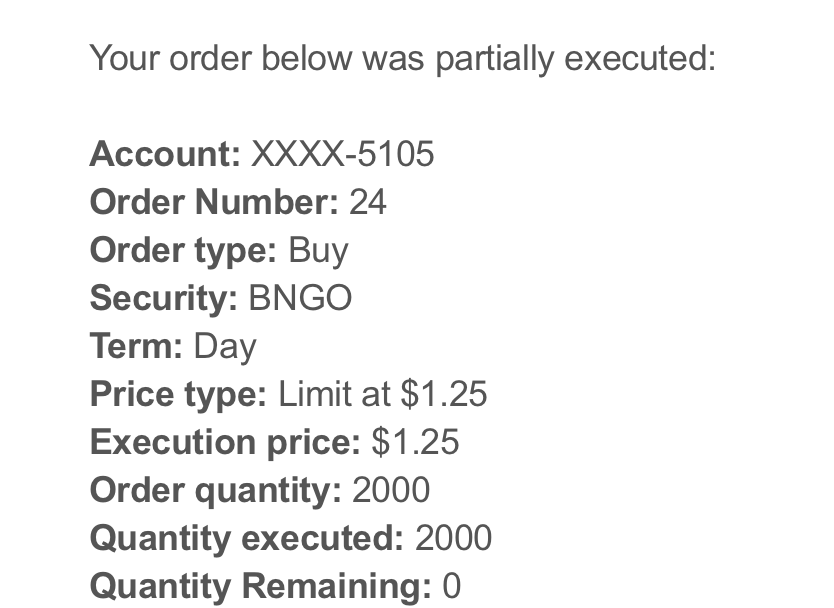Click the Order quantity label
This screenshot has height=608, width=834.
(215, 490)
